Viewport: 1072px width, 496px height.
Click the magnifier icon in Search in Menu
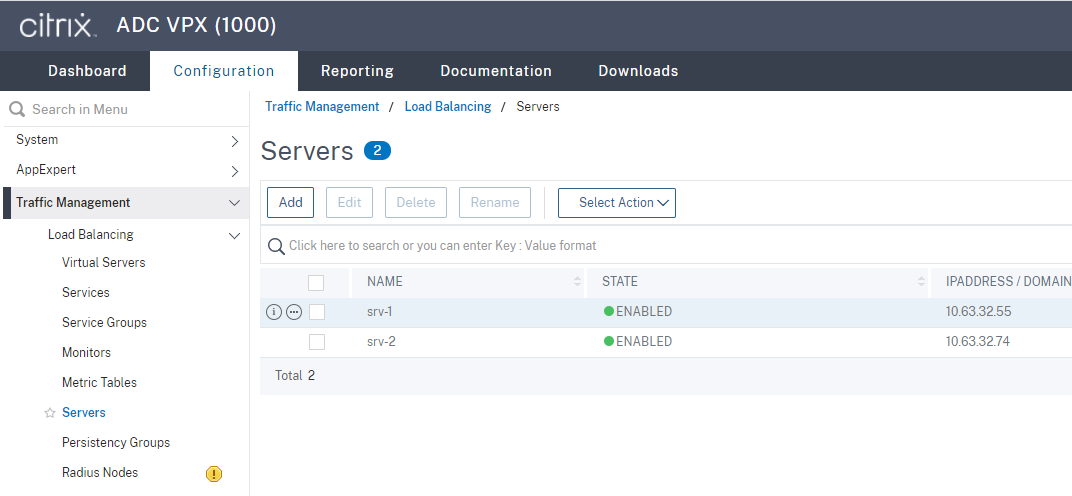17,109
